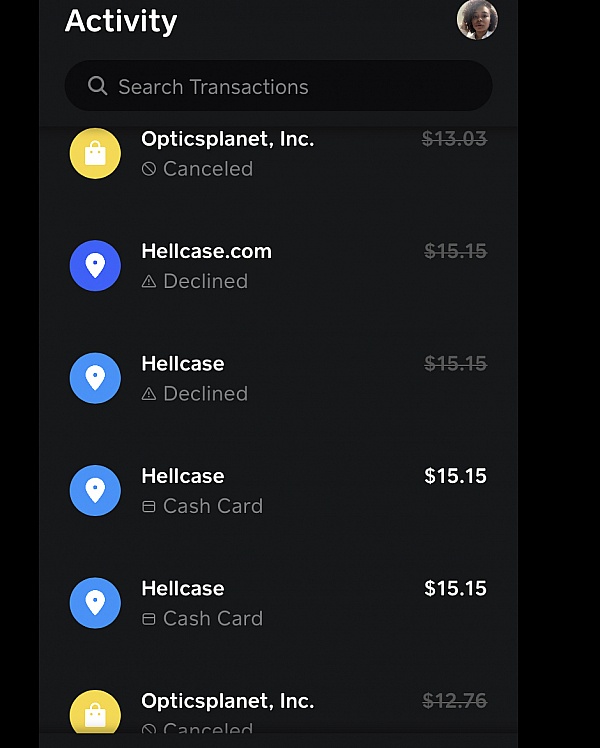
Task: Click the magnifying glass search icon
Action: pyautogui.click(x=97, y=86)
